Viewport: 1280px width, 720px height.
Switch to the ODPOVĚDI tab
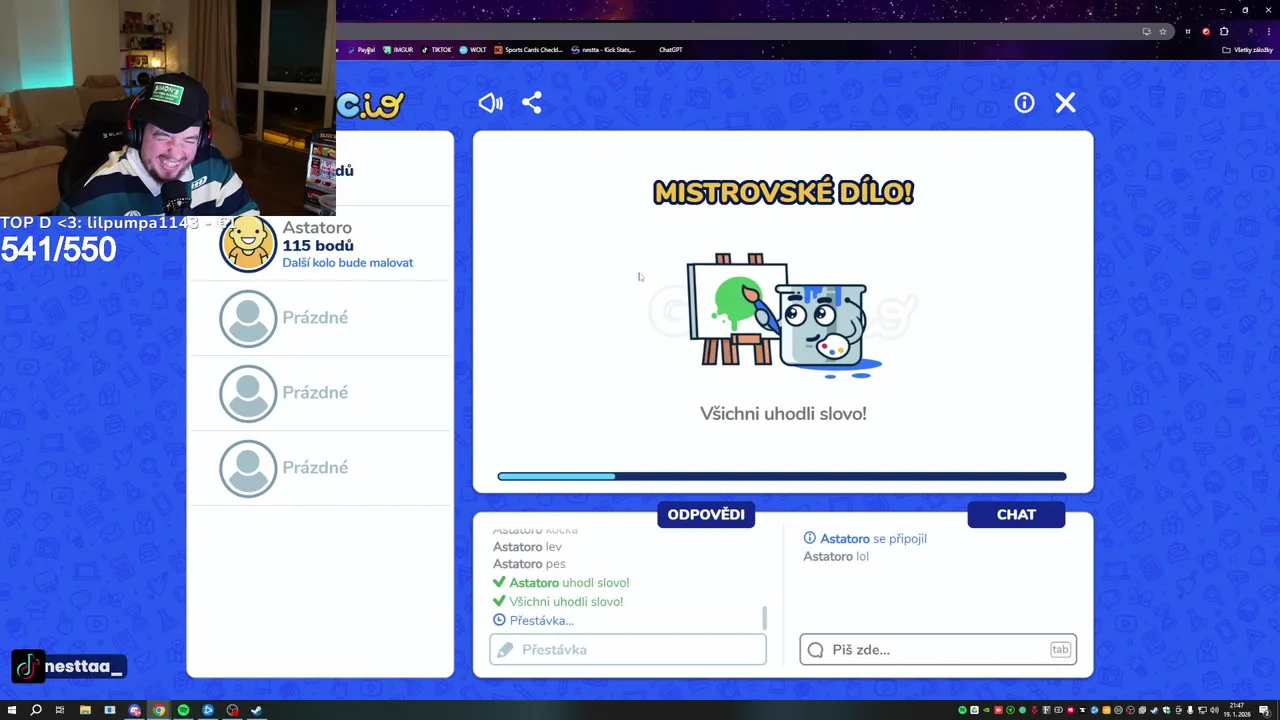coord(706,514)
